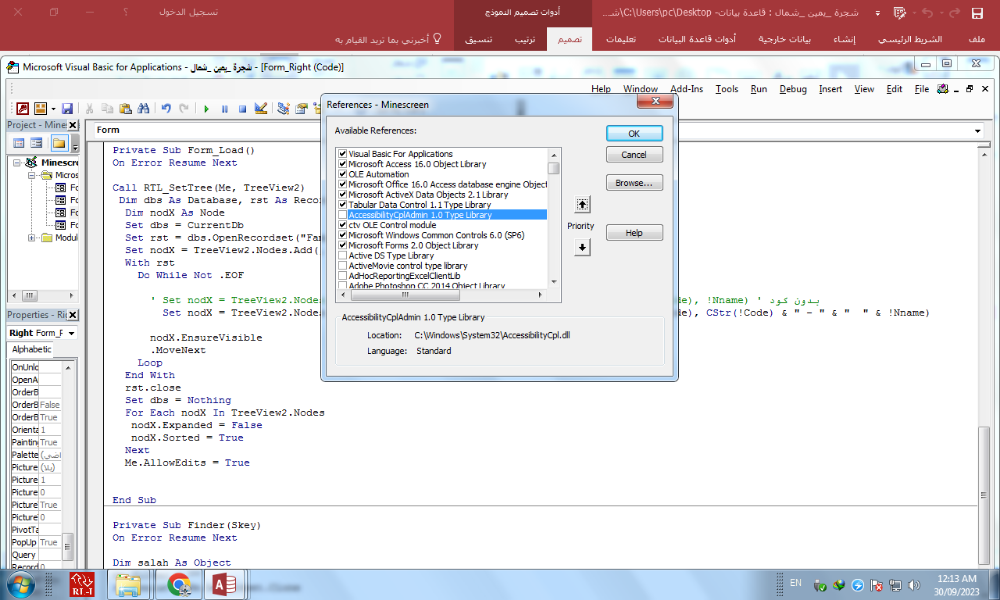Click the Copy icon in the toolbar

coord(107,108)
